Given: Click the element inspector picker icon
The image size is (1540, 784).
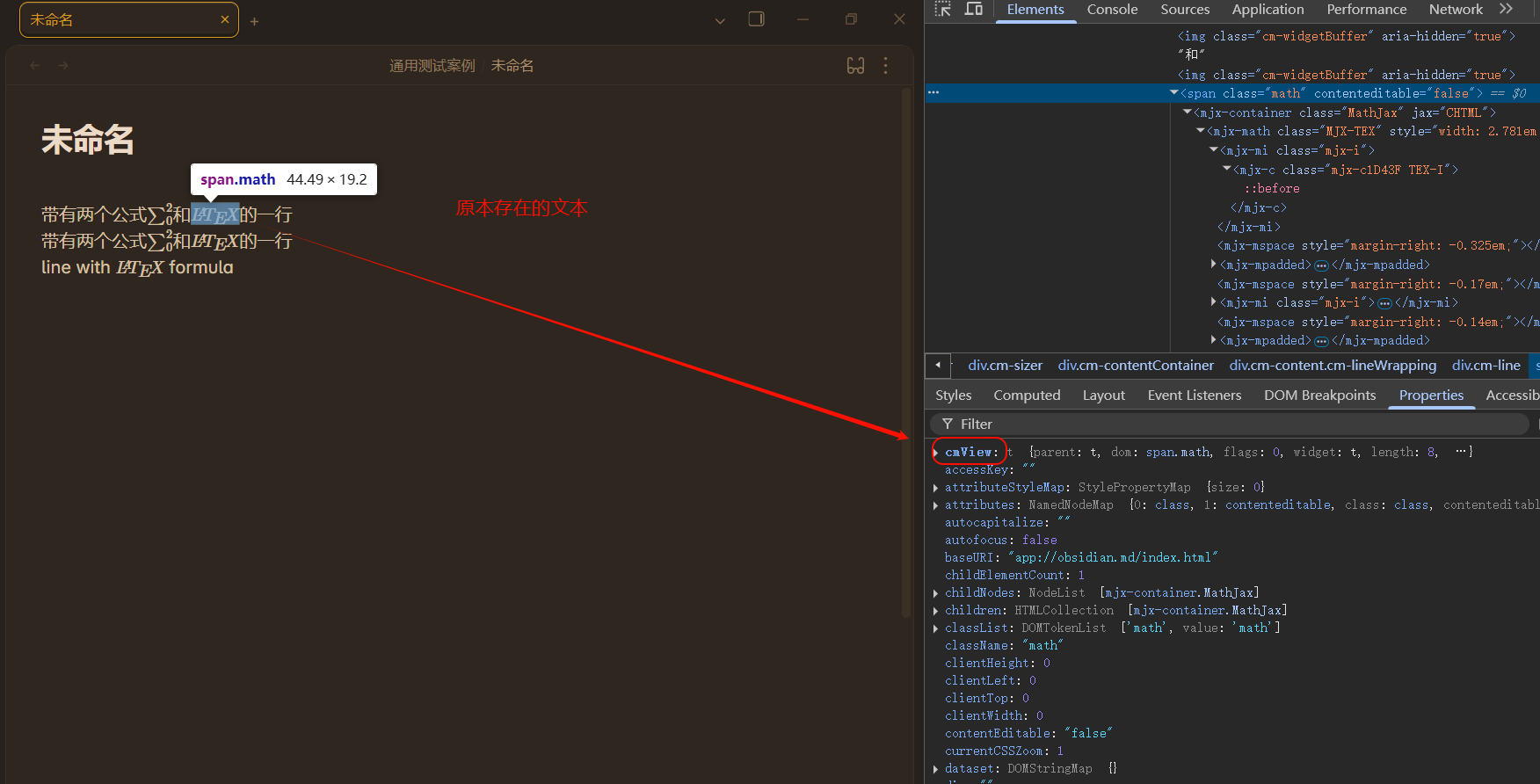Looking at the screenshot, I should tap(943, 10).
